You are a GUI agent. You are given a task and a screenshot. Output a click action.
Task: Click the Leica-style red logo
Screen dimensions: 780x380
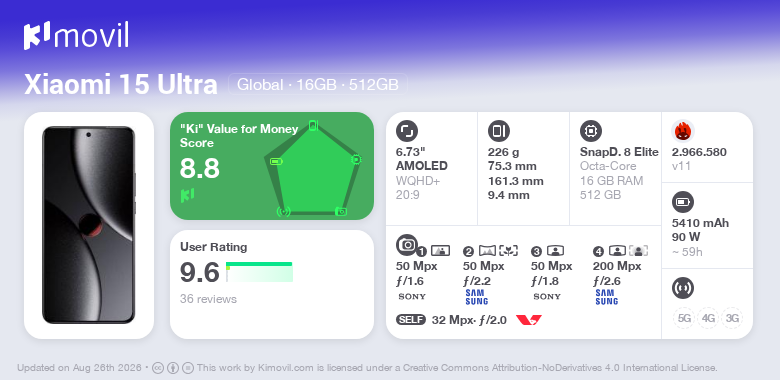[529, 320]
